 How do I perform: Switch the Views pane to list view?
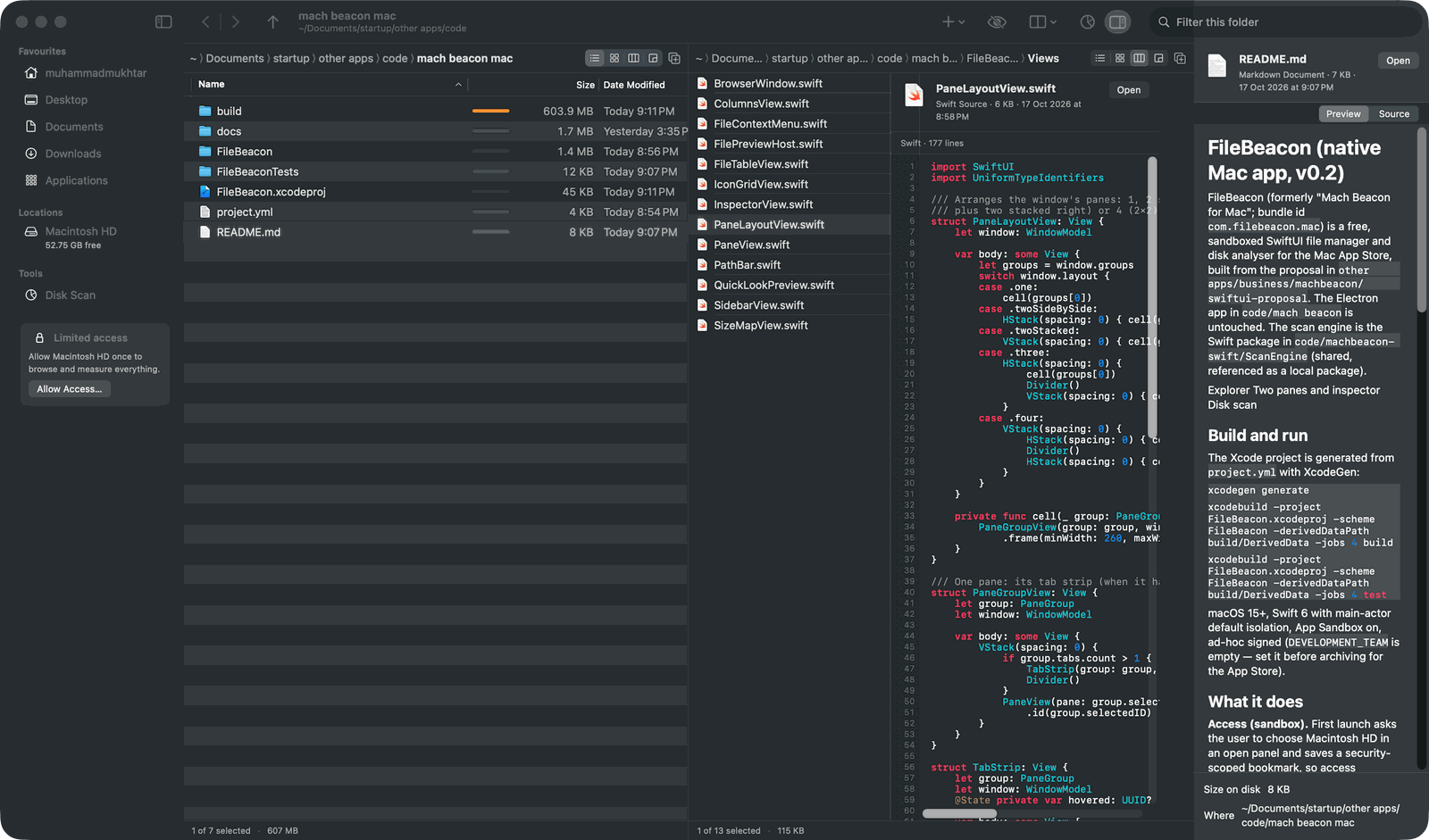click(x=1100, y=58)
